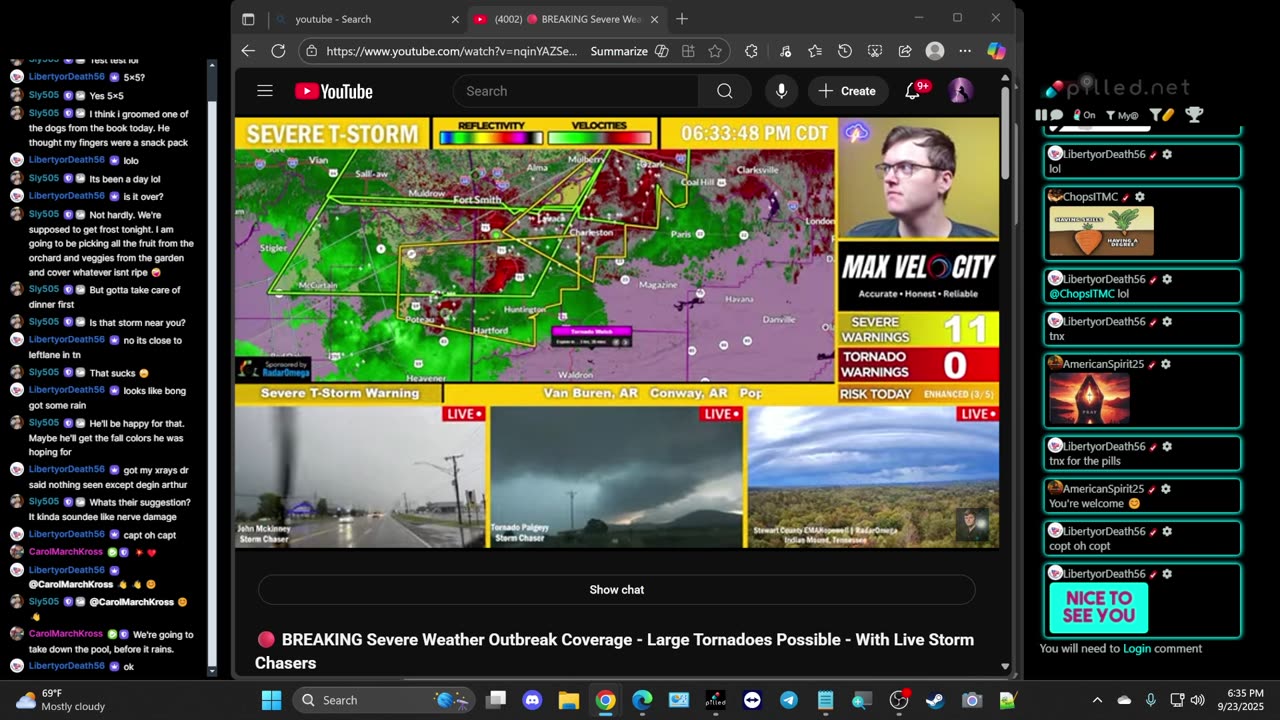Open browser history clock icon

click(x=845, y=51)
